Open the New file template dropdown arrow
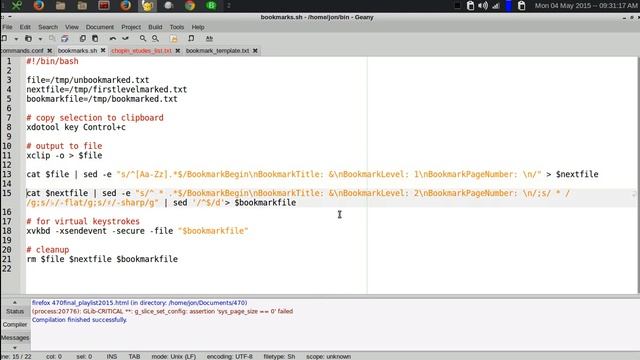 (x=16, y=39)
